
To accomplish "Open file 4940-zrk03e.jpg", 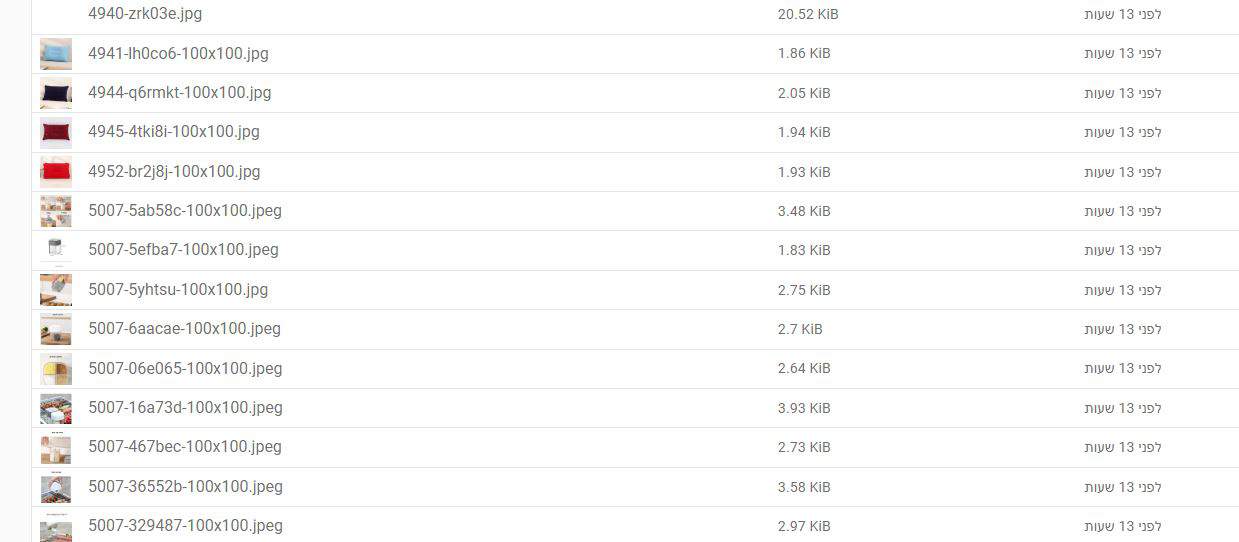I will (145, 14).
